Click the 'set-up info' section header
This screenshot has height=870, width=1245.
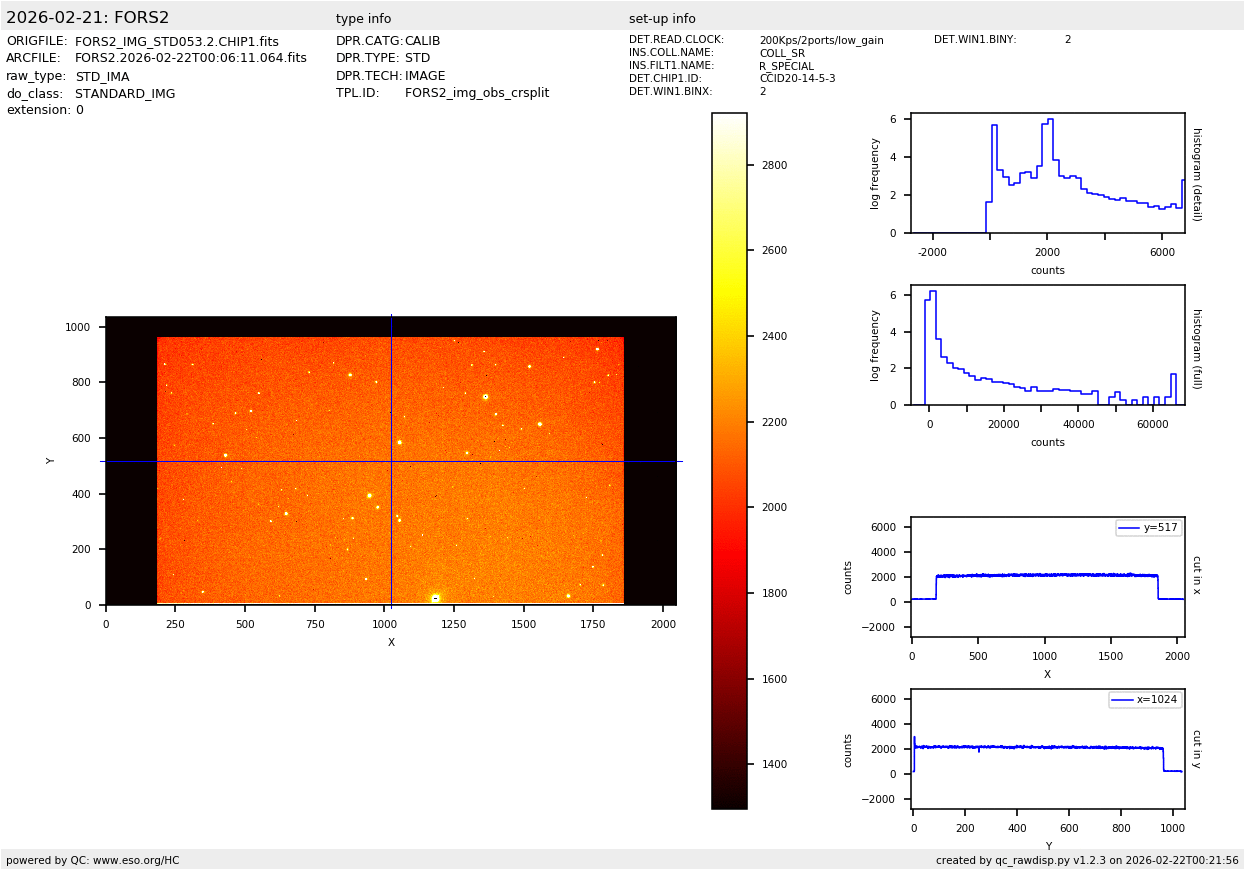pyautogui.click(x=662, y=19)
